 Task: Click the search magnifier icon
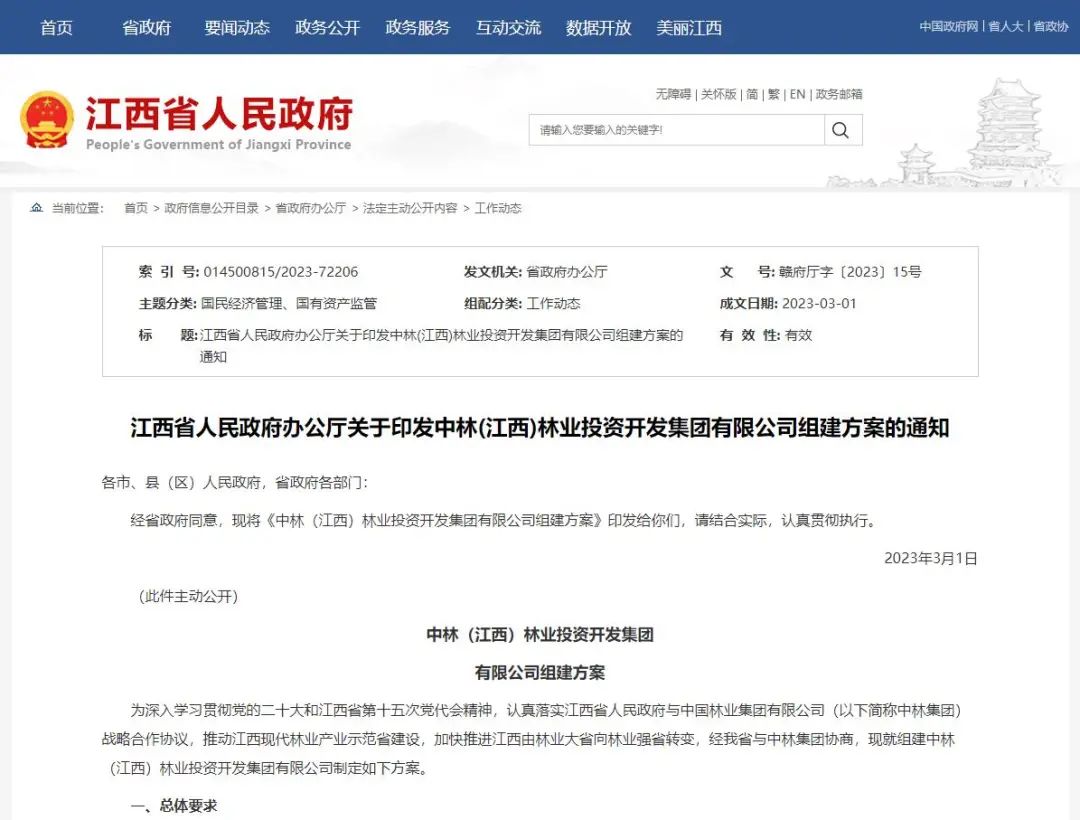[840, 130]
